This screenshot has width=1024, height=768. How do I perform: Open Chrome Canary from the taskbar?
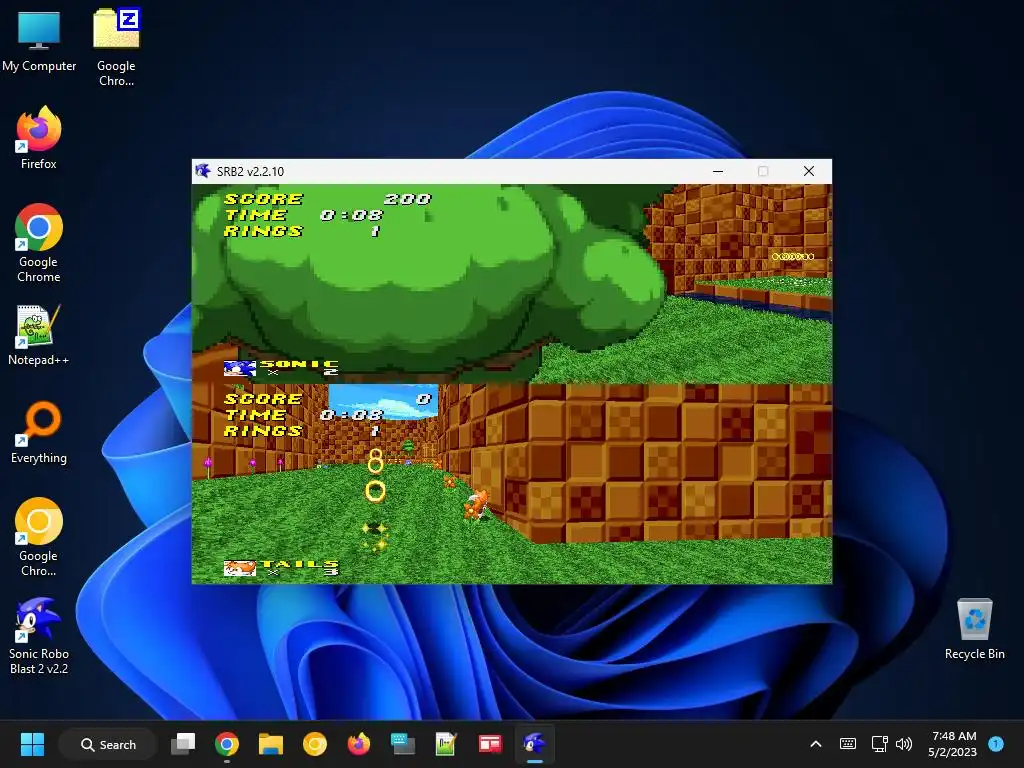coord(315,744)
